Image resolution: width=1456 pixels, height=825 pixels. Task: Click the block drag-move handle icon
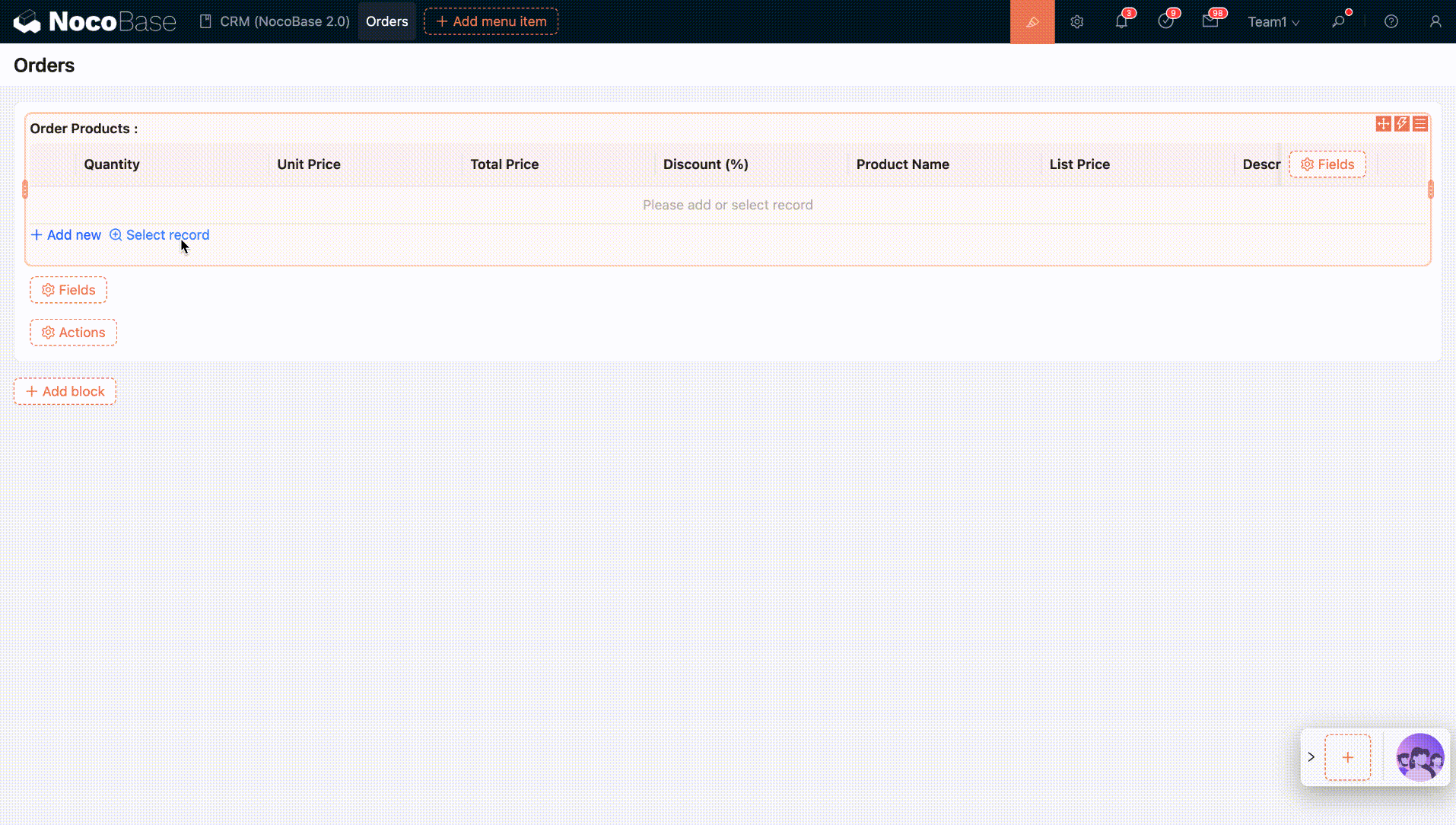tap(1383, 124)
